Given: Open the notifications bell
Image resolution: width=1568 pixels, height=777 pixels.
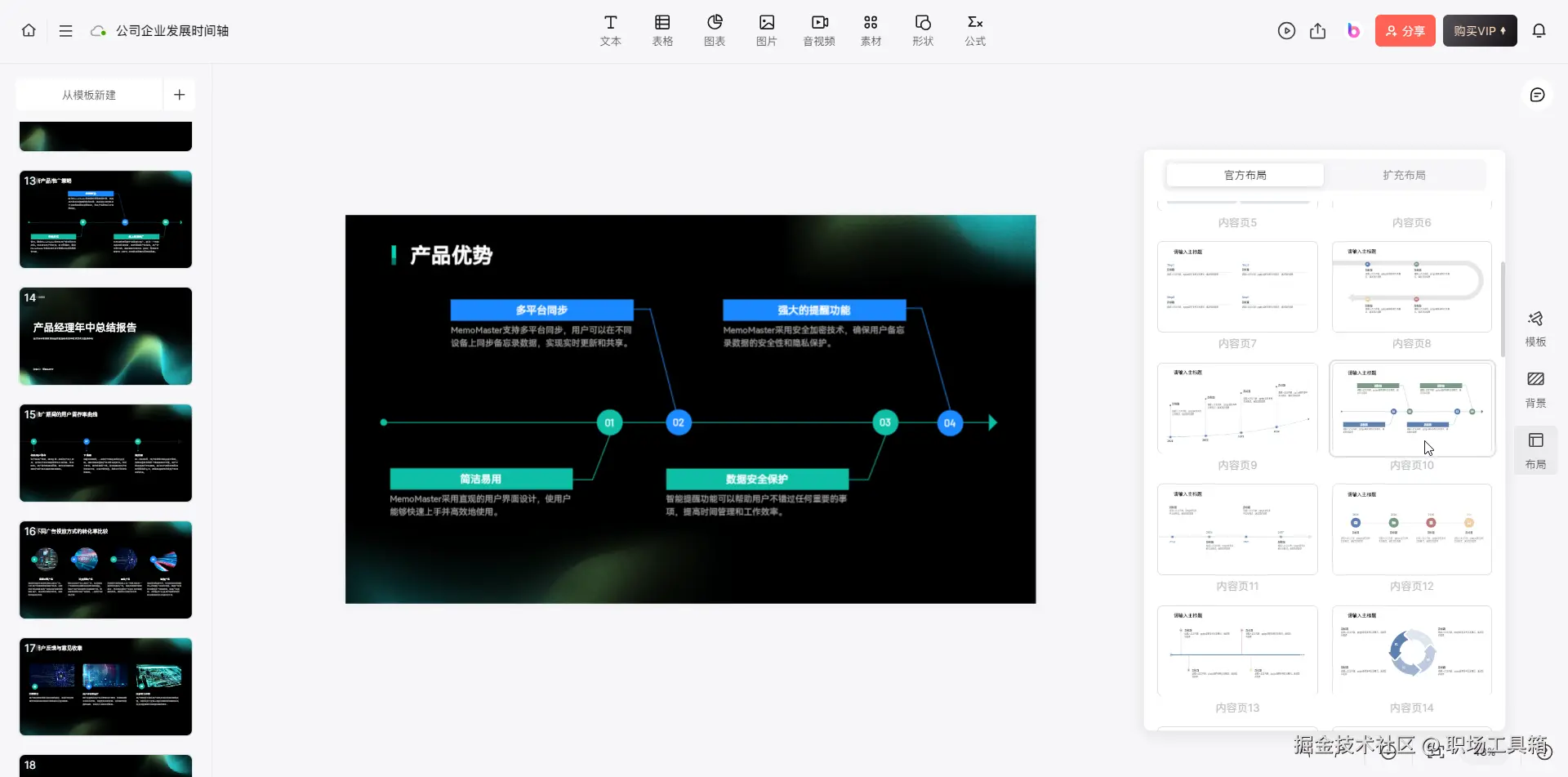Looking at the screenshot, I should 1539,31.
